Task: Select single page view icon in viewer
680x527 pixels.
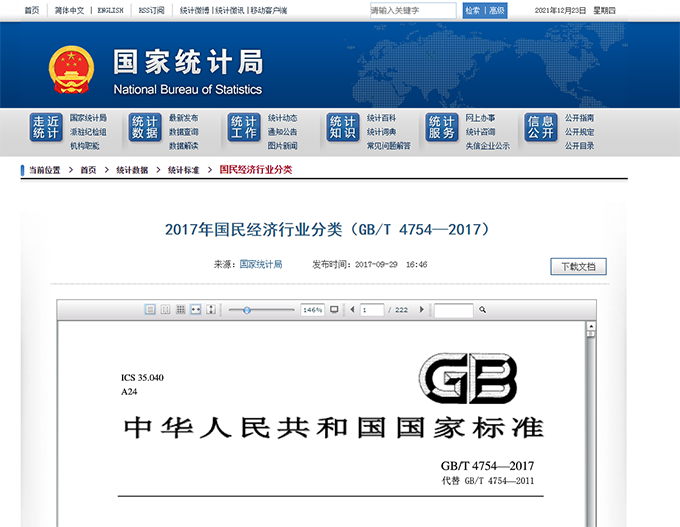Action: pyautogui.click(x=150, y=310)
